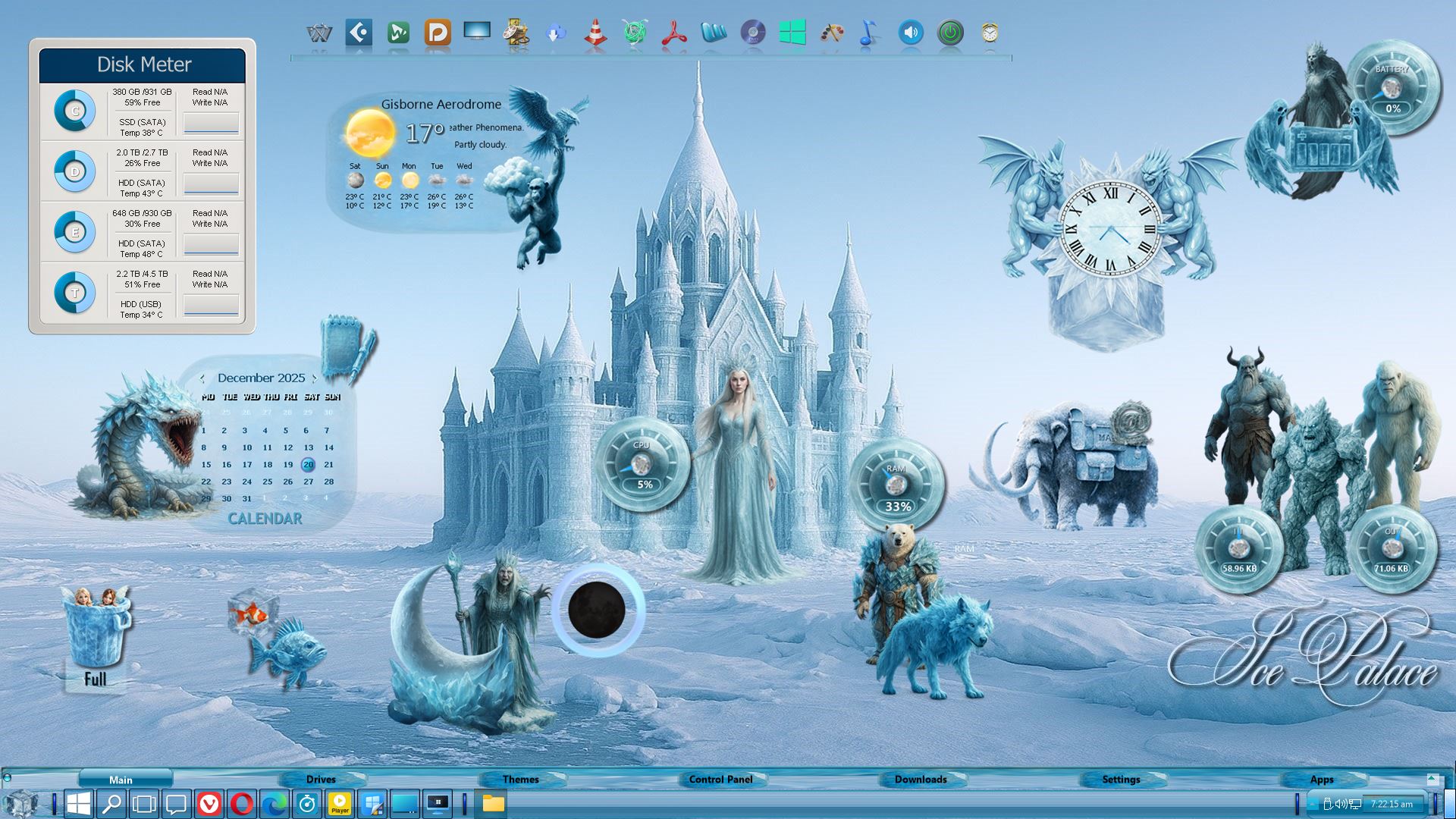
Task: Launch VLC media player from dock
Action: (595, 33)
